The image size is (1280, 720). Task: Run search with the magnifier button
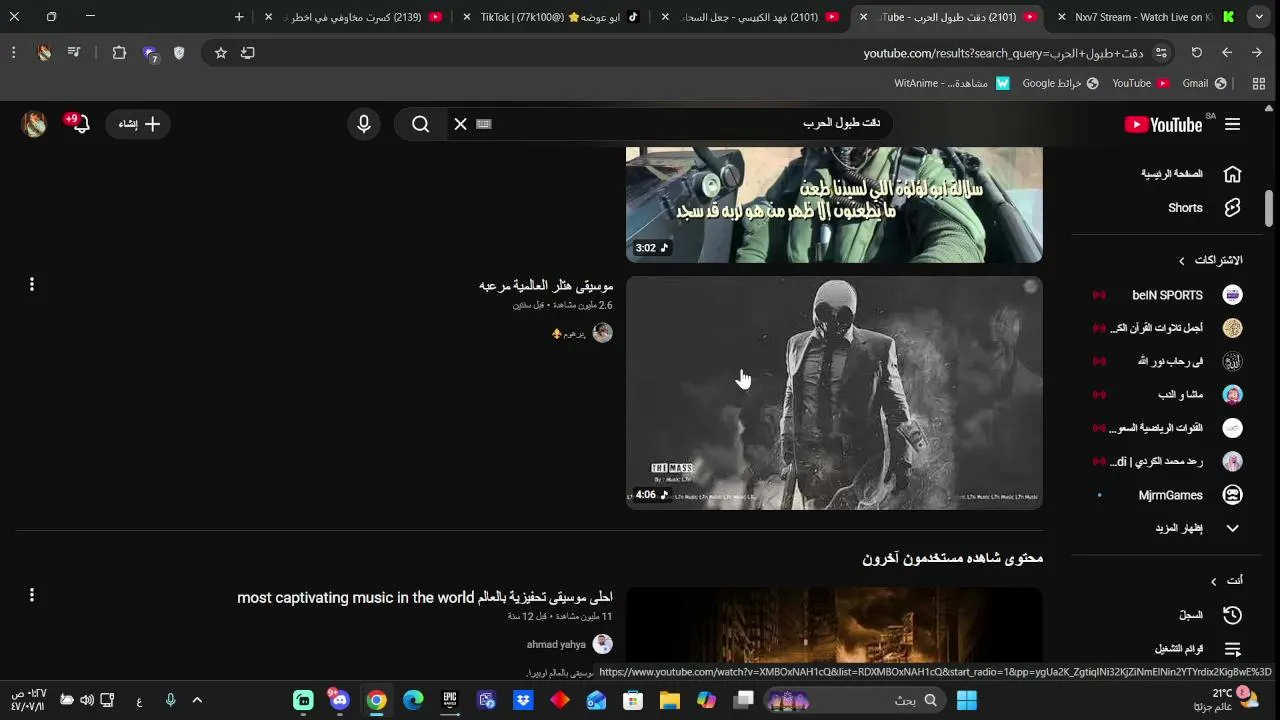(420, 124)
